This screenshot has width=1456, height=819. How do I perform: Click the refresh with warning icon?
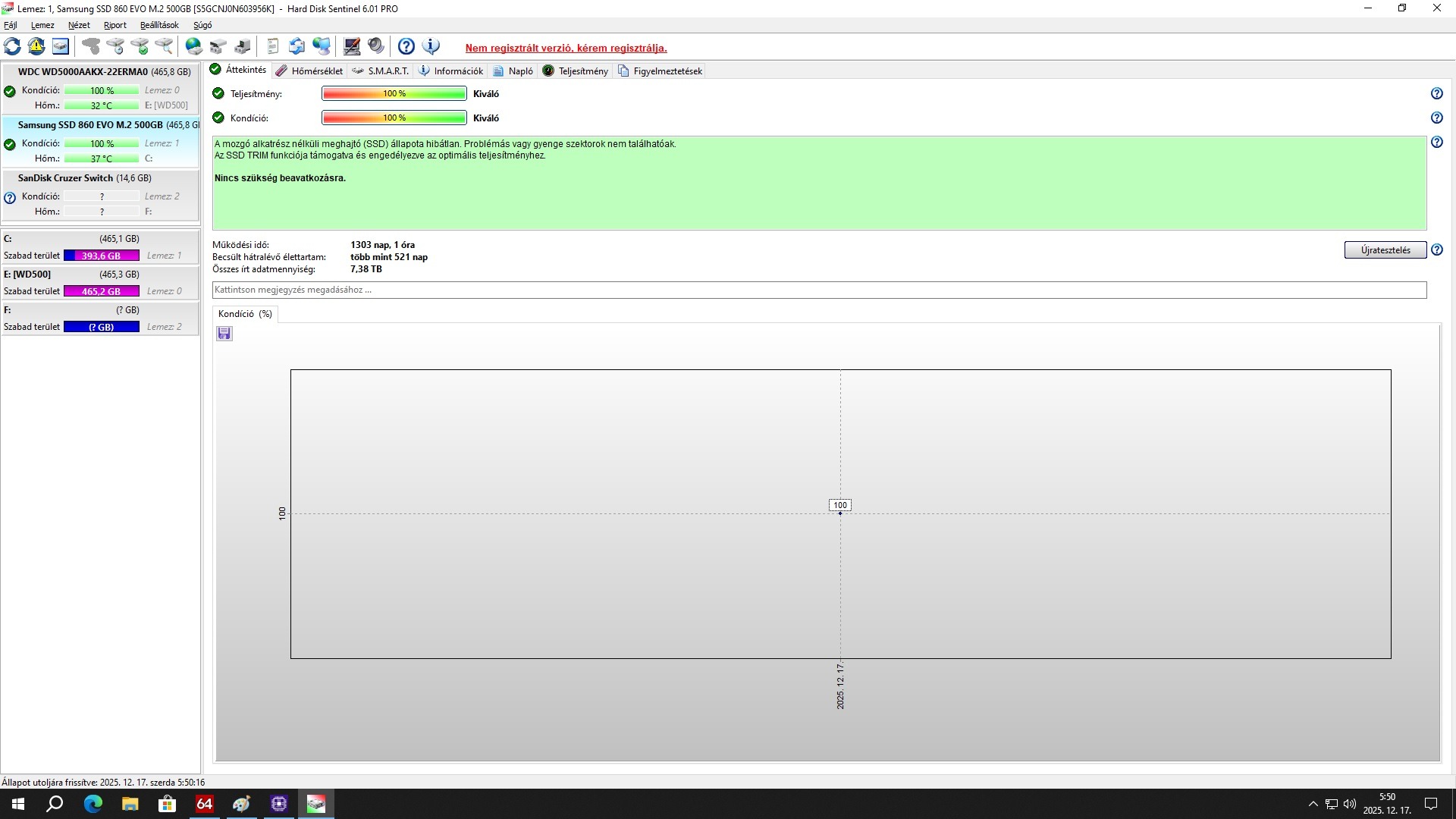pos(36,46)
